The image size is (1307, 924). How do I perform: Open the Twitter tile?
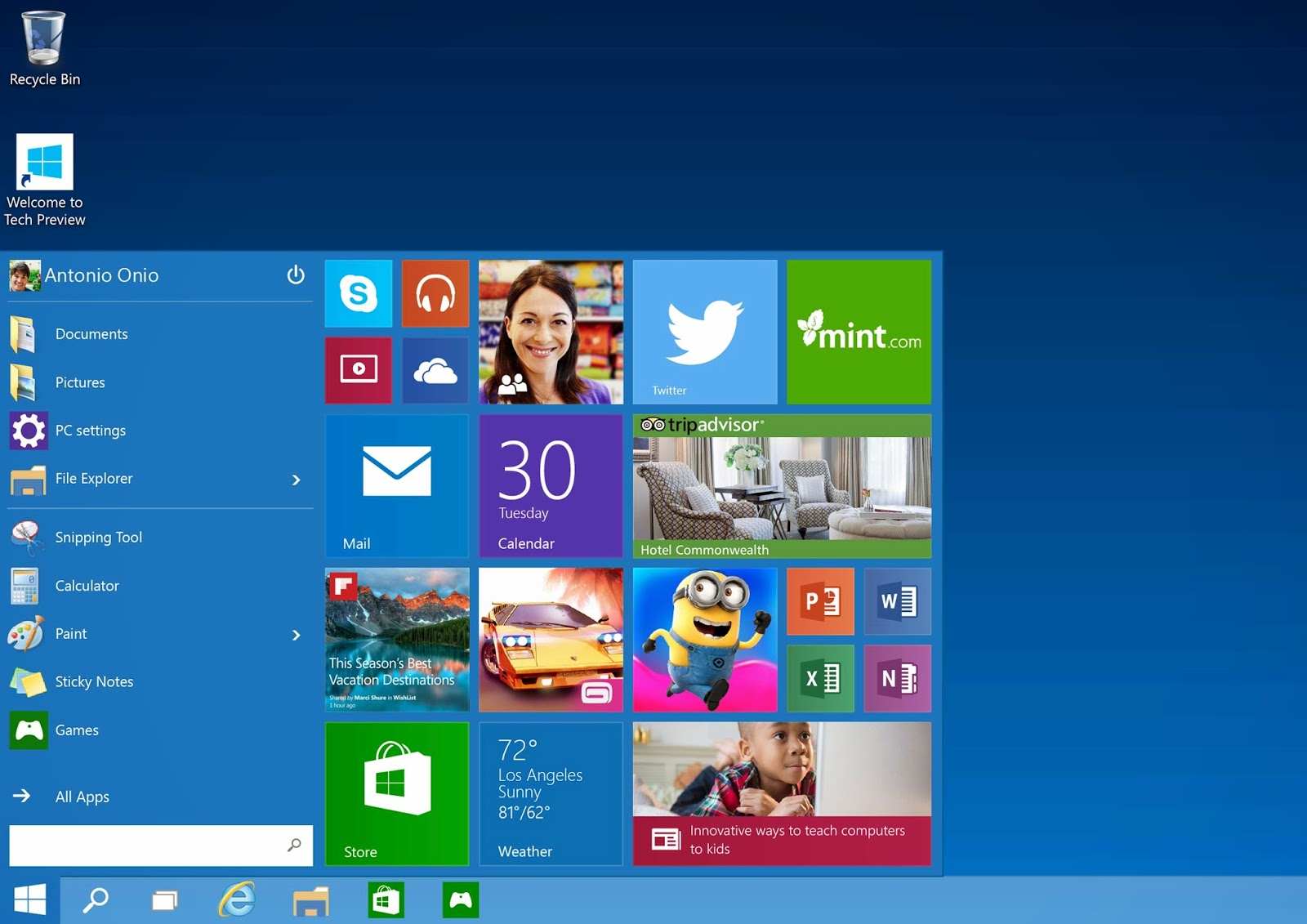point(704,332)
